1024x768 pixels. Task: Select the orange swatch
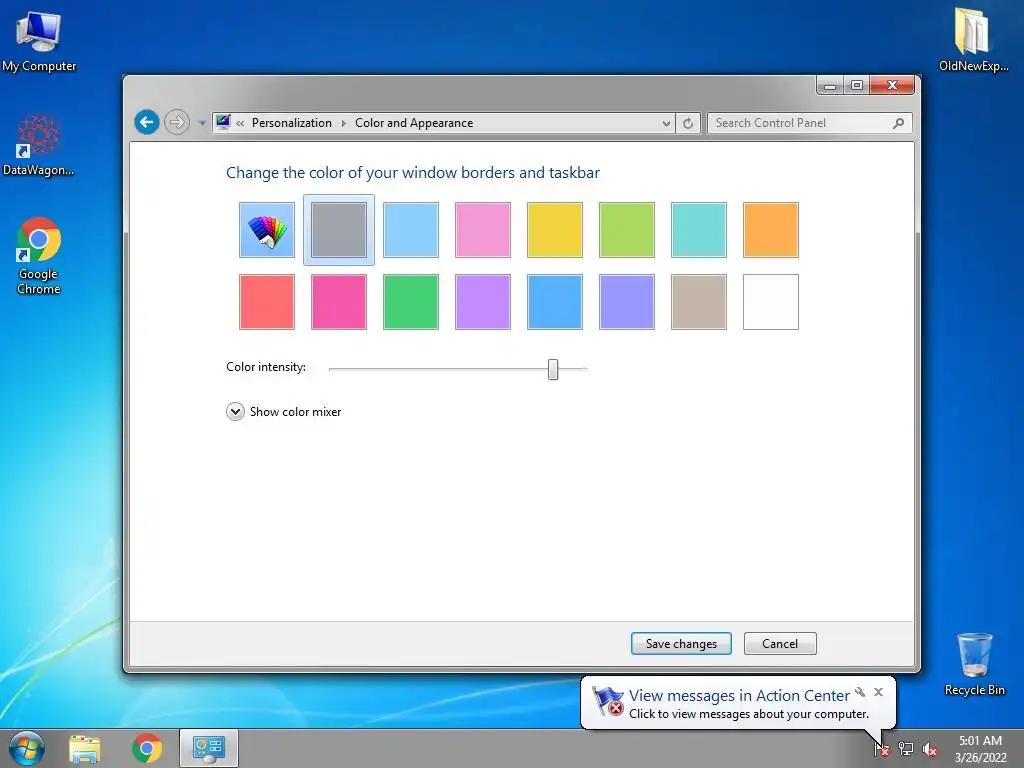pyautogui.click(x=771, y=230)
